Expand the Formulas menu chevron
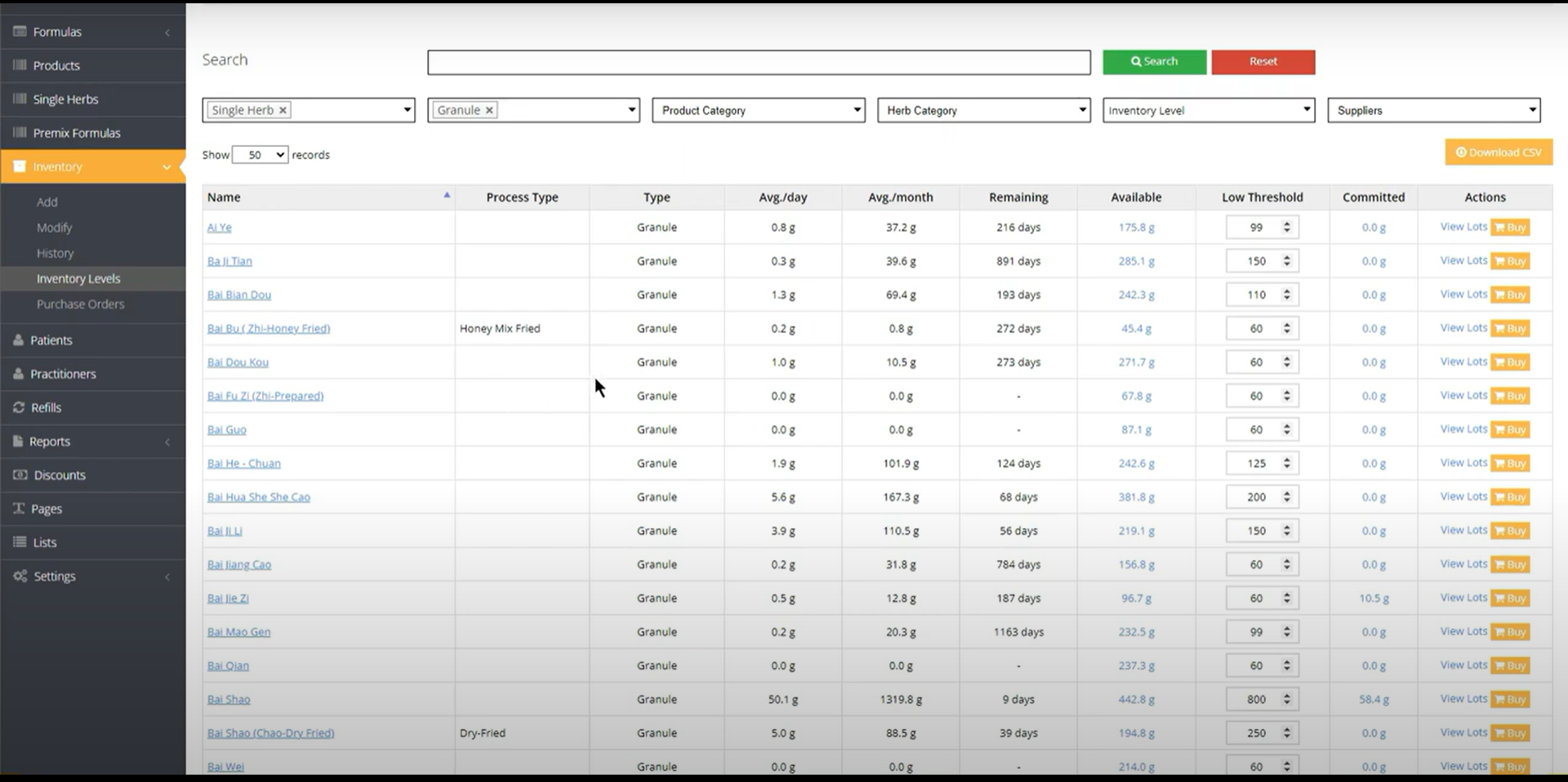Viewport: 1568px width, 782px height. (x=167, y=33)
